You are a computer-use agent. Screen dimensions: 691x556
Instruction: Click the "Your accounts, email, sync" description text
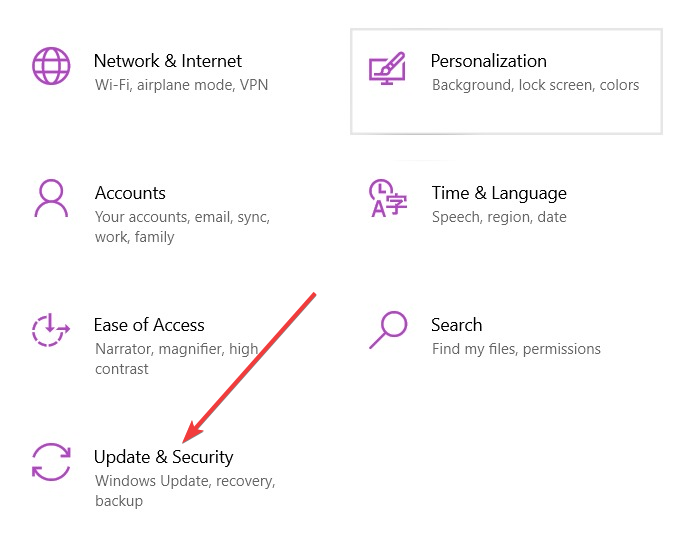click(x=182, y=217)
